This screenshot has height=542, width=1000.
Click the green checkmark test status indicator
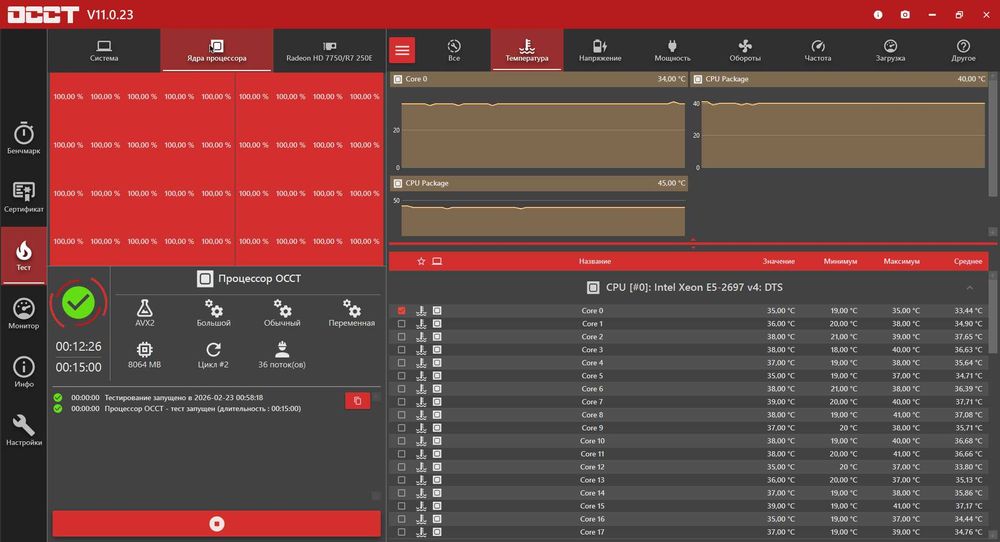click(x=78, y=303)
